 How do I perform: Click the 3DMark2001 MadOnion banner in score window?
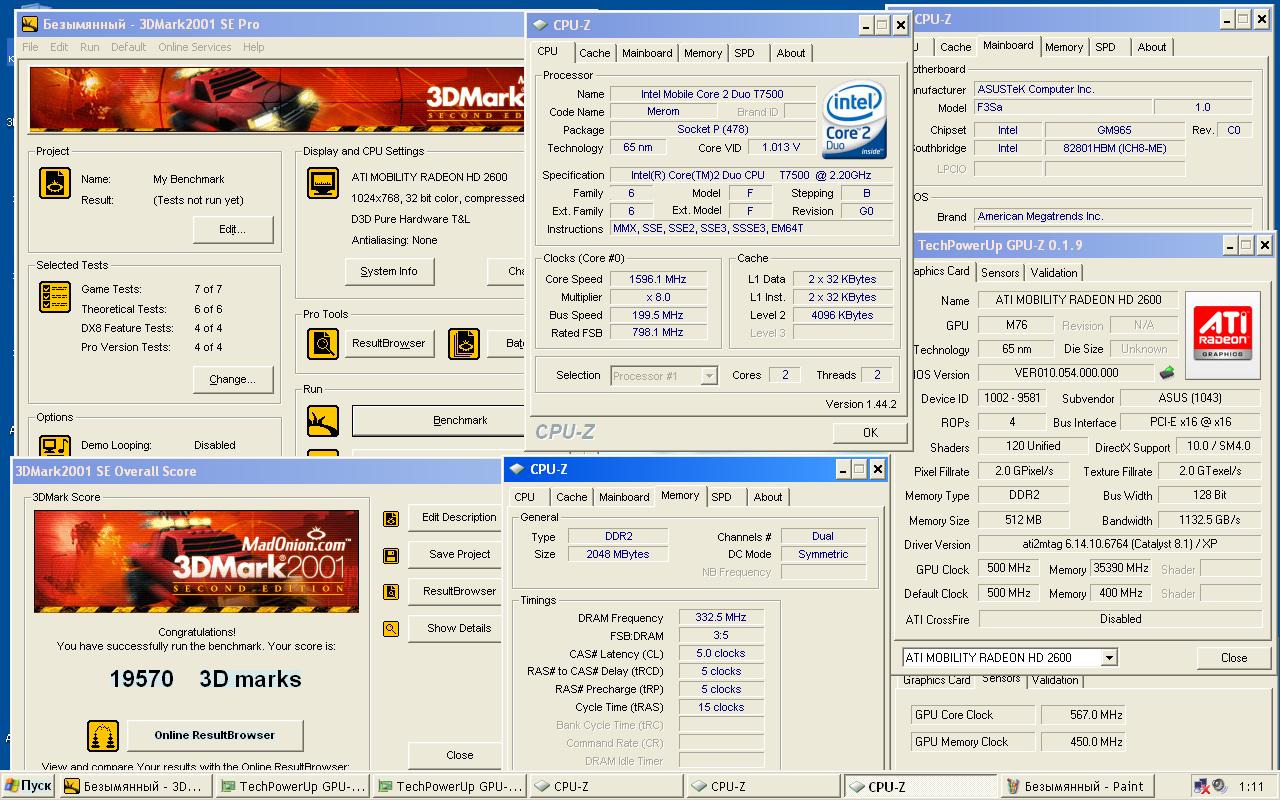click(196, 562)
